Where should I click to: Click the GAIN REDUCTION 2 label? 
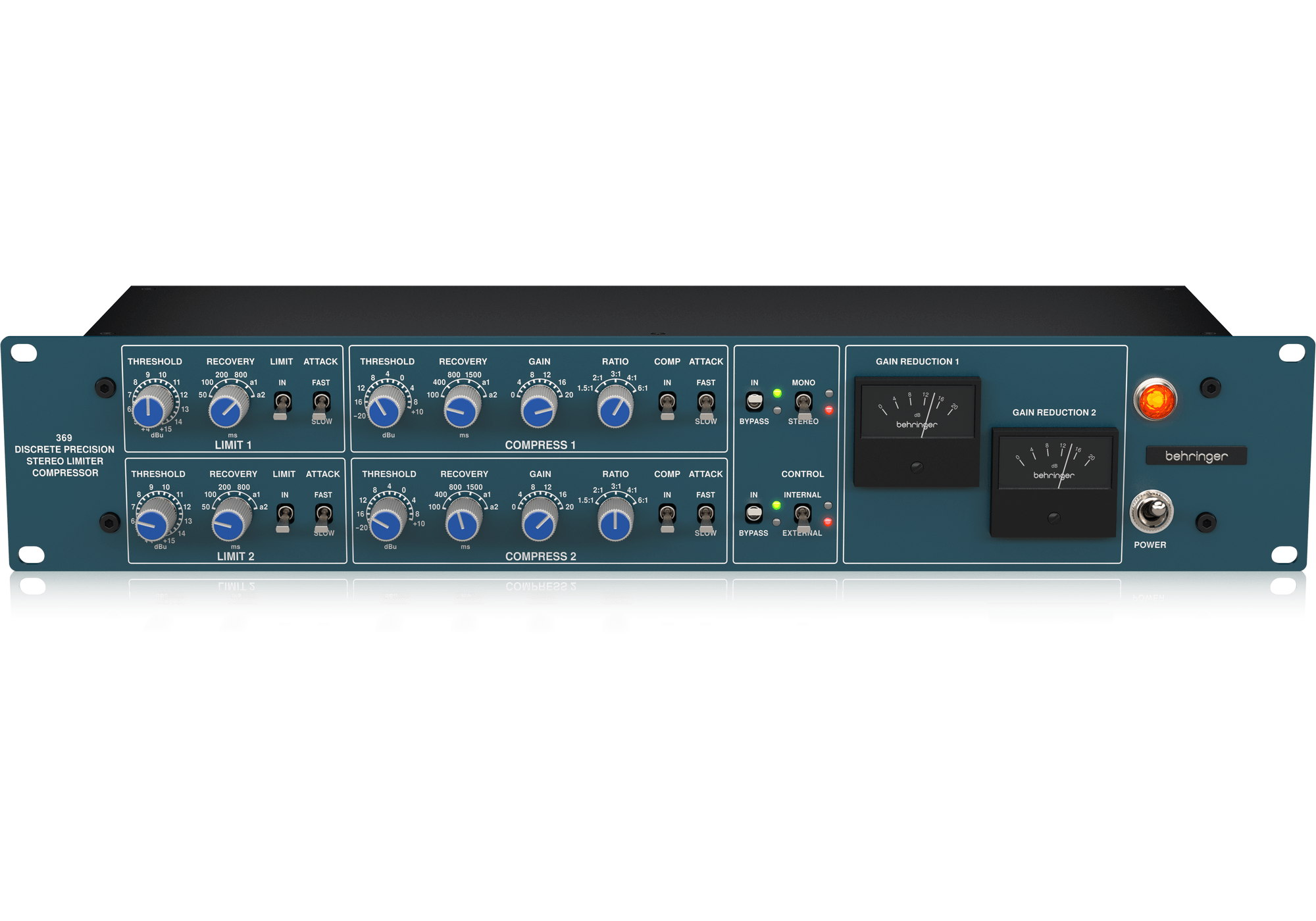pyautogui.click(x=1053, y=412)
